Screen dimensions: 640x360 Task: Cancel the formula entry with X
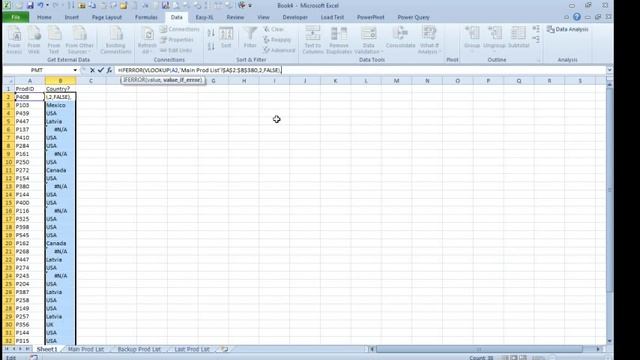point(92,70)
